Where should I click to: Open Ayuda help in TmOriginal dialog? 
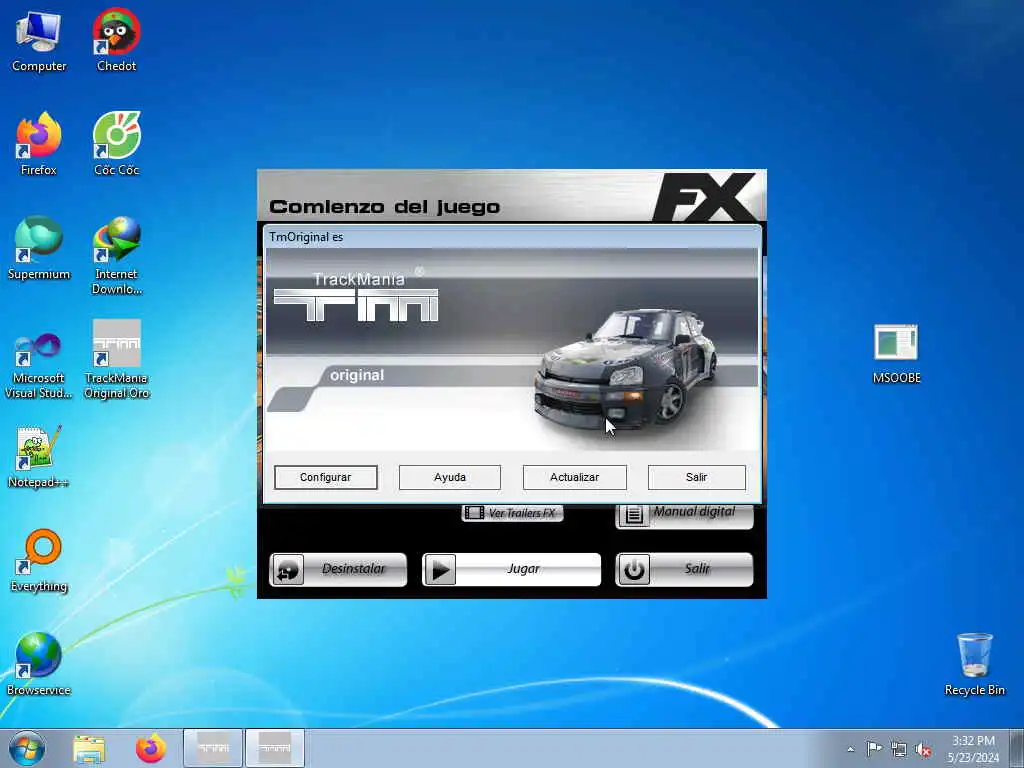click(450, 477)
